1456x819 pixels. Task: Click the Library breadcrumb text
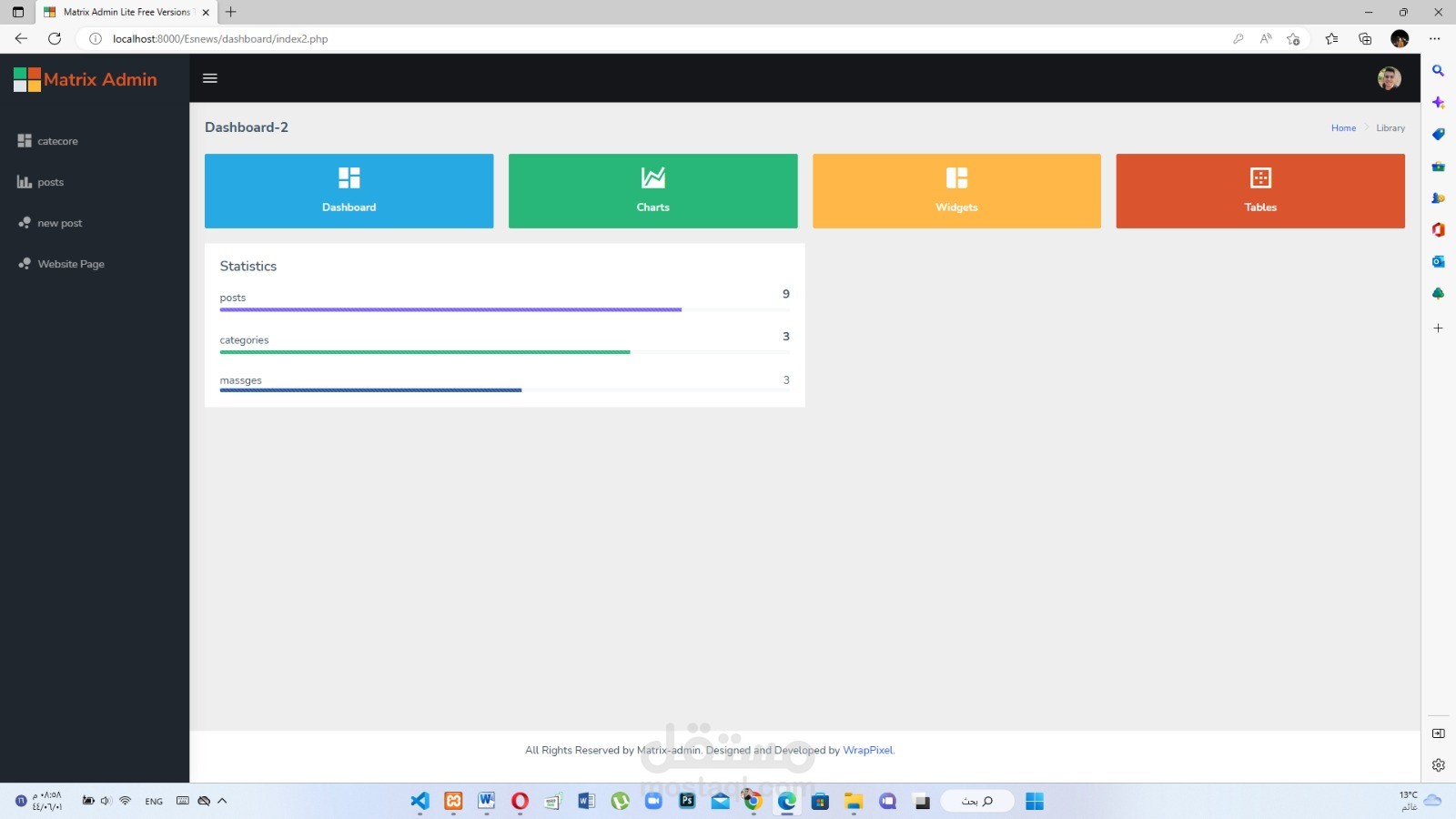[x=1390, y=128]
